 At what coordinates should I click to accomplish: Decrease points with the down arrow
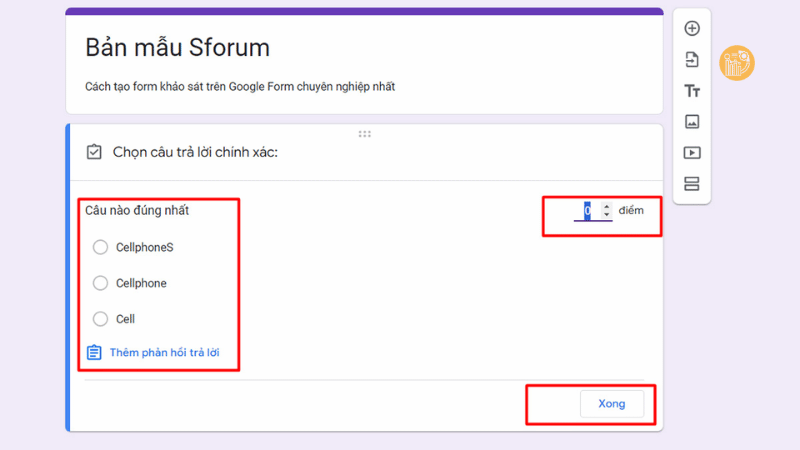tap(606, 215)
